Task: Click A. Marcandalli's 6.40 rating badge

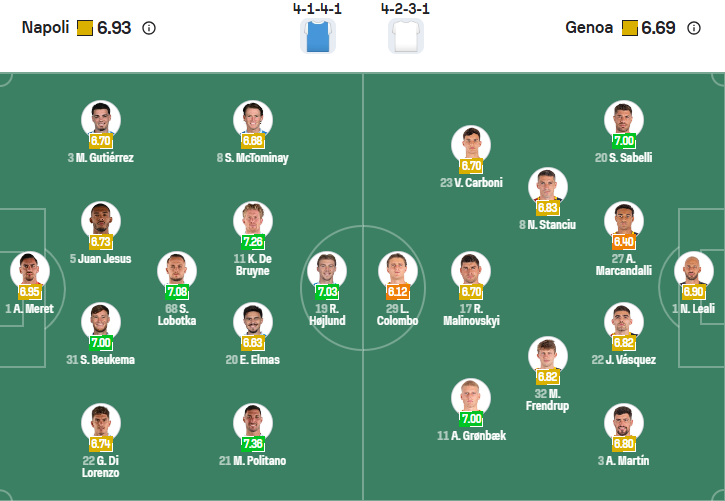Action: coord(623,242)
